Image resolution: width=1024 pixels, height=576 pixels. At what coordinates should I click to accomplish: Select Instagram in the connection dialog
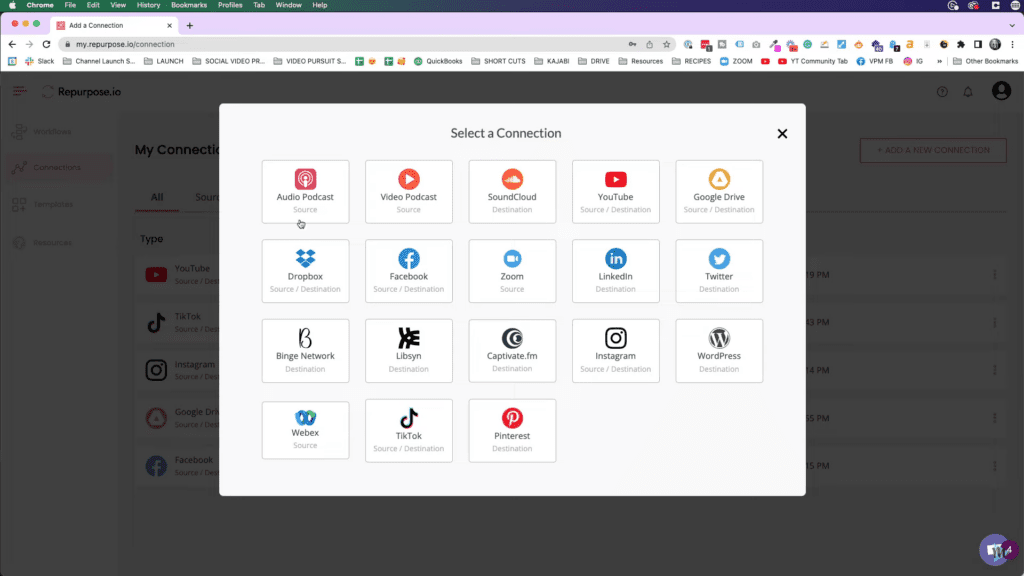[x=615, y=351]
